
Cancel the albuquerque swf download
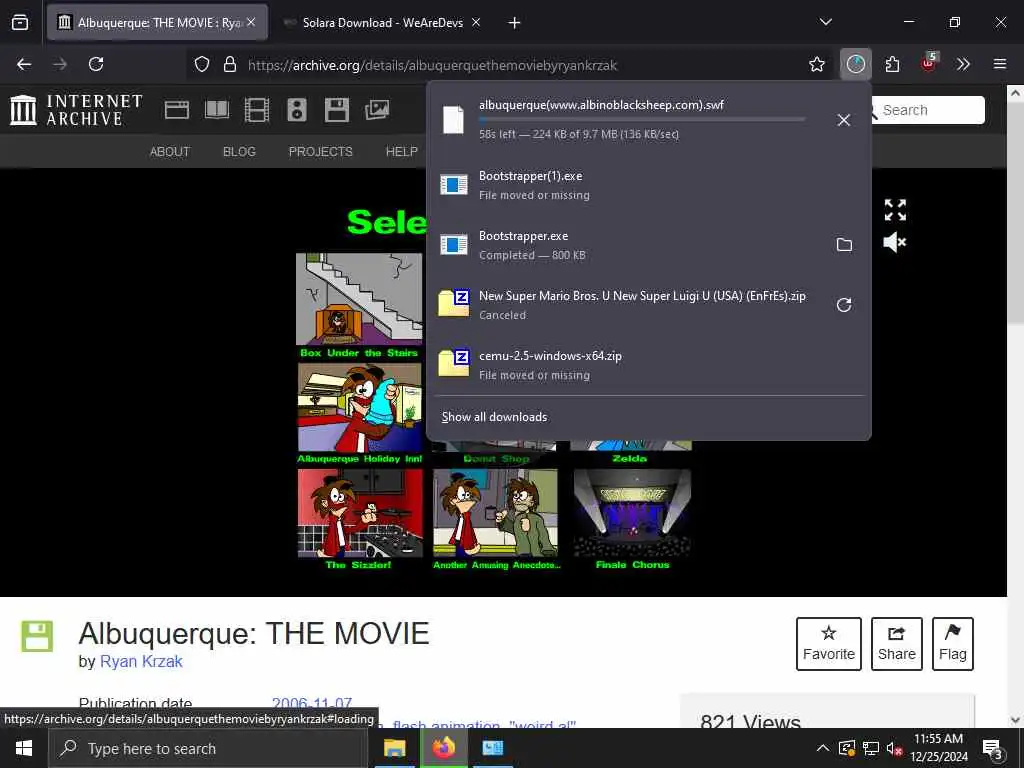(x=844, y=120)
